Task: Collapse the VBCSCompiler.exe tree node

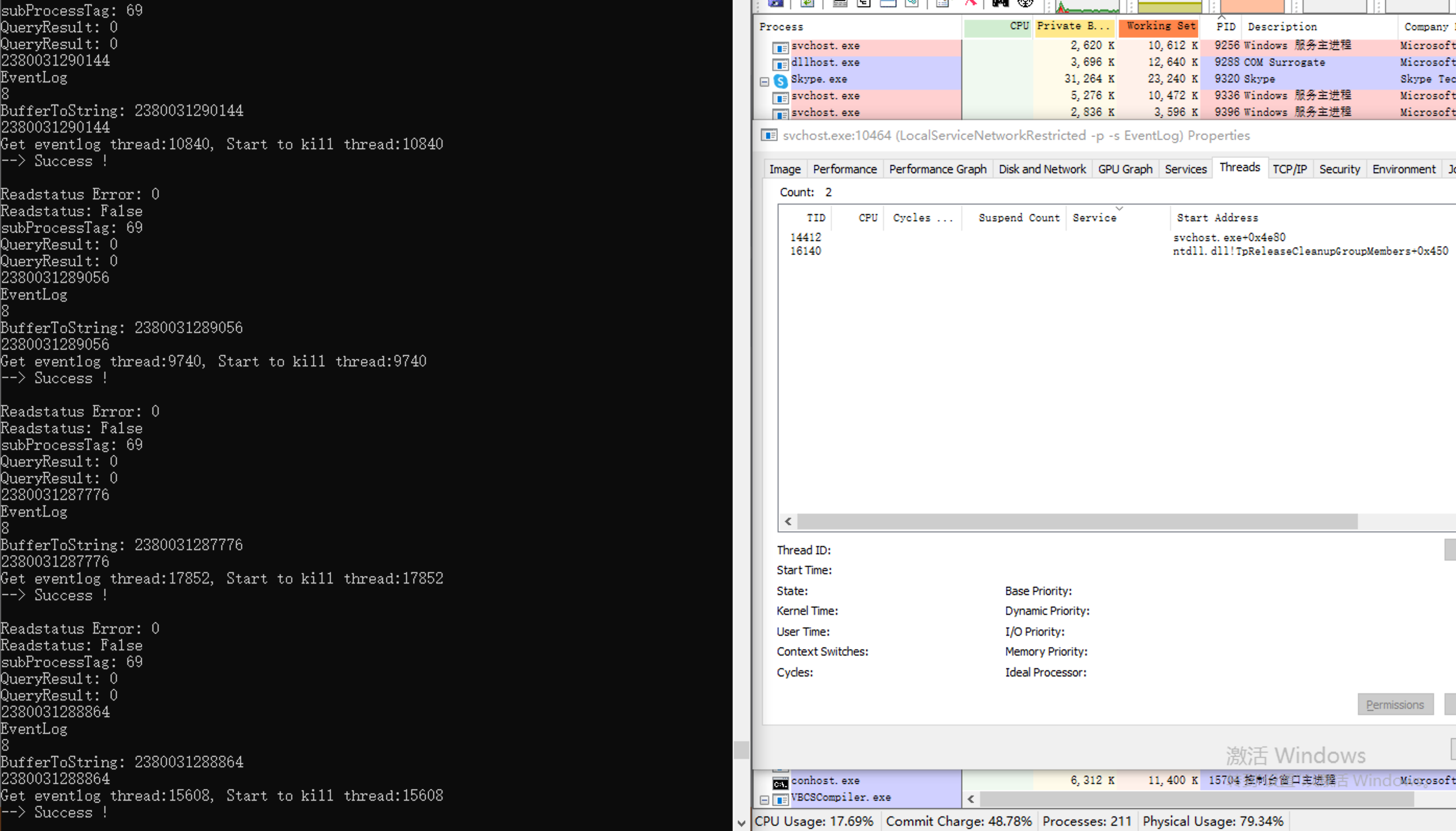Action: 765,800
